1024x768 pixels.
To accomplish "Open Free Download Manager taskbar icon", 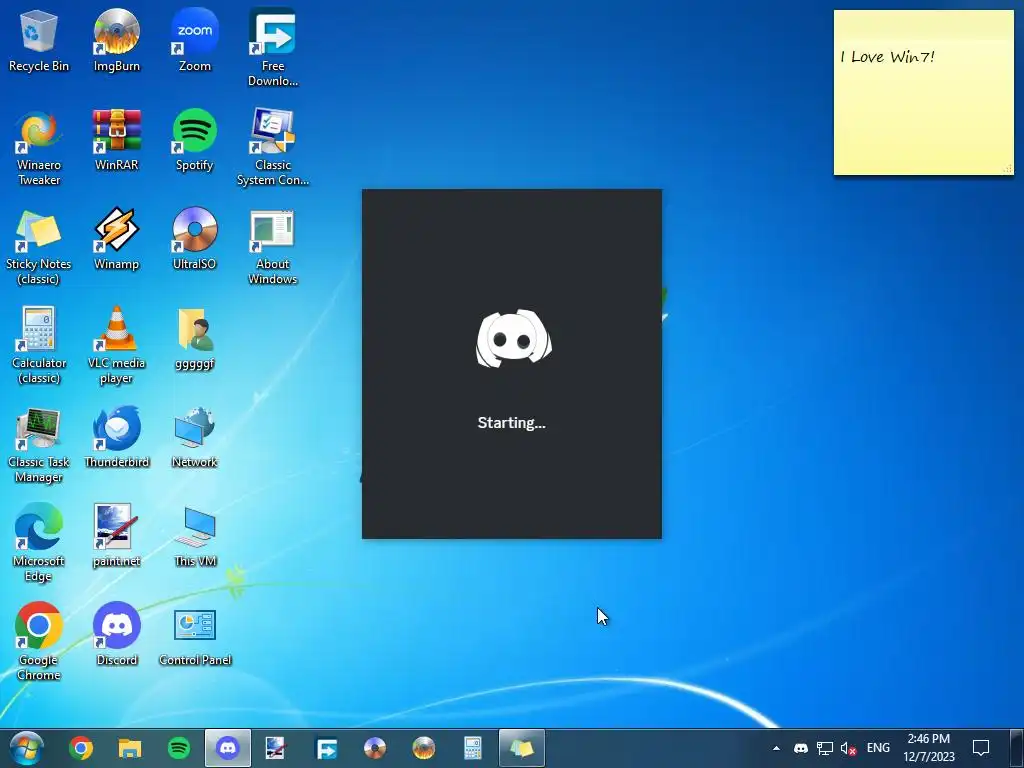I will [x=326, y=748].
